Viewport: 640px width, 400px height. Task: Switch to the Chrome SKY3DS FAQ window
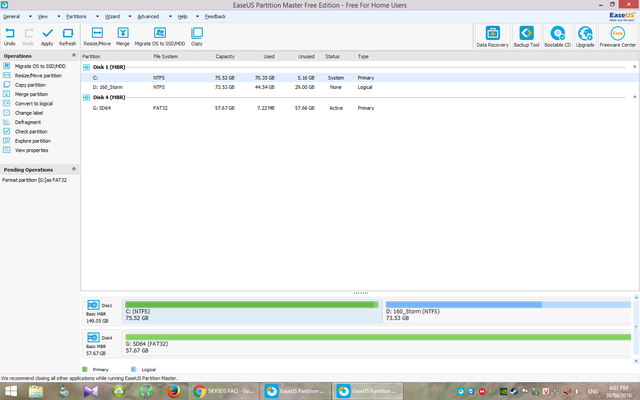(x=224, y=391)
